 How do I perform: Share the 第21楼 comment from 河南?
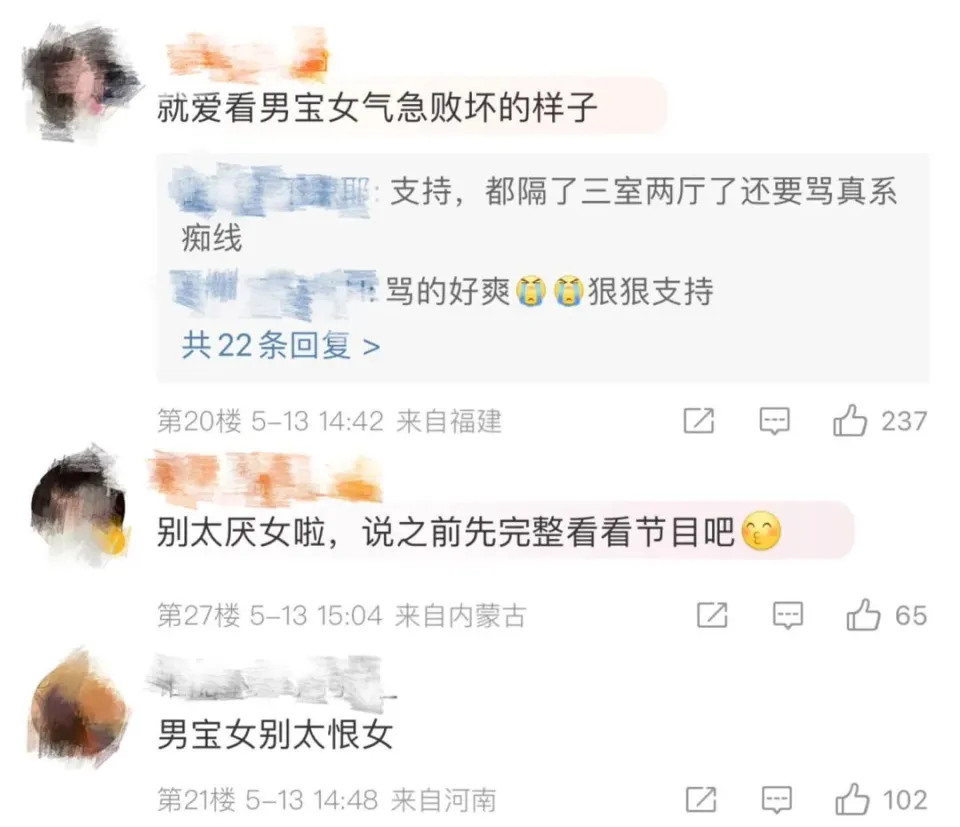click(701, 799)
